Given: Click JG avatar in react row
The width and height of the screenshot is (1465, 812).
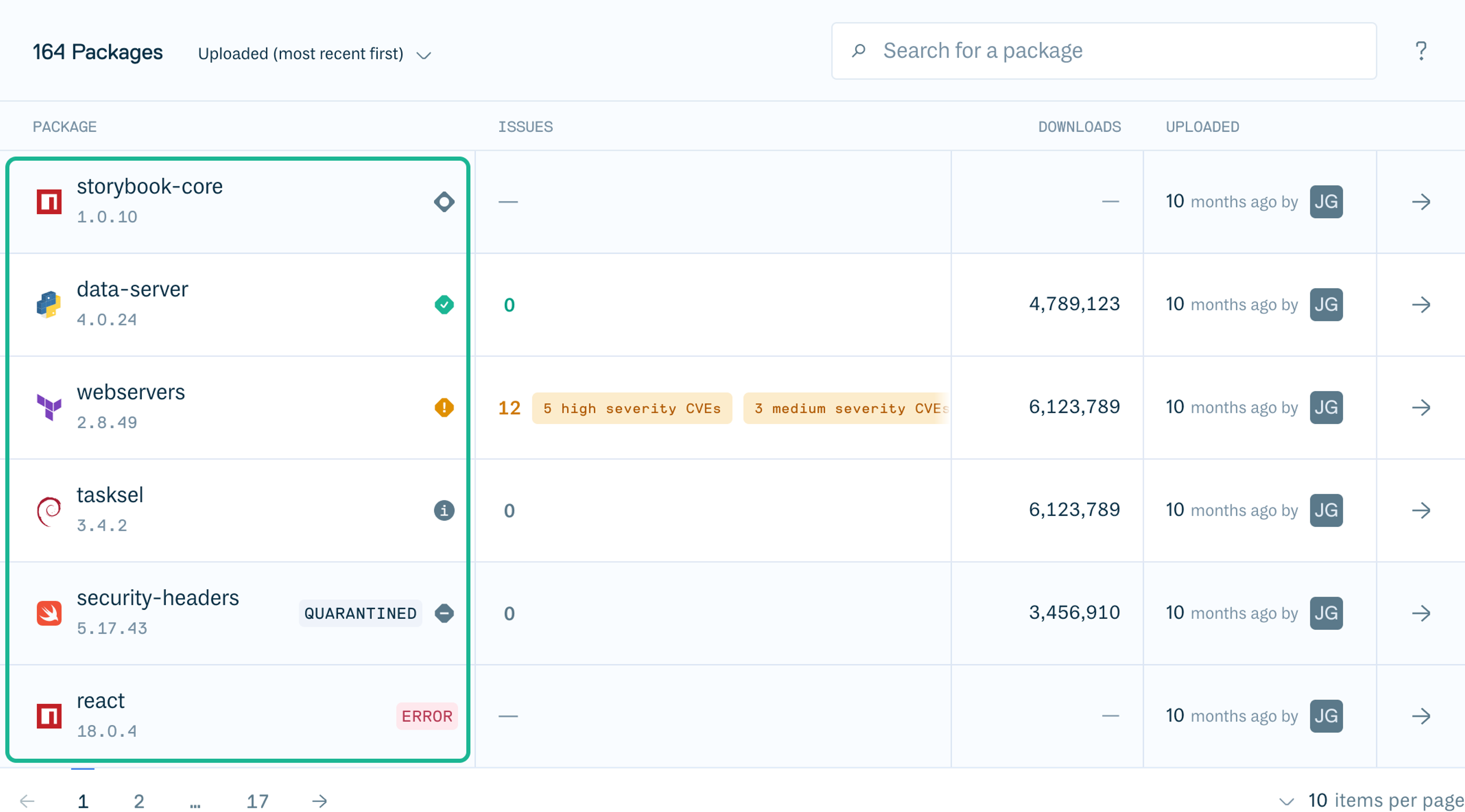Looking at the screenshot, I should 1326,717.
